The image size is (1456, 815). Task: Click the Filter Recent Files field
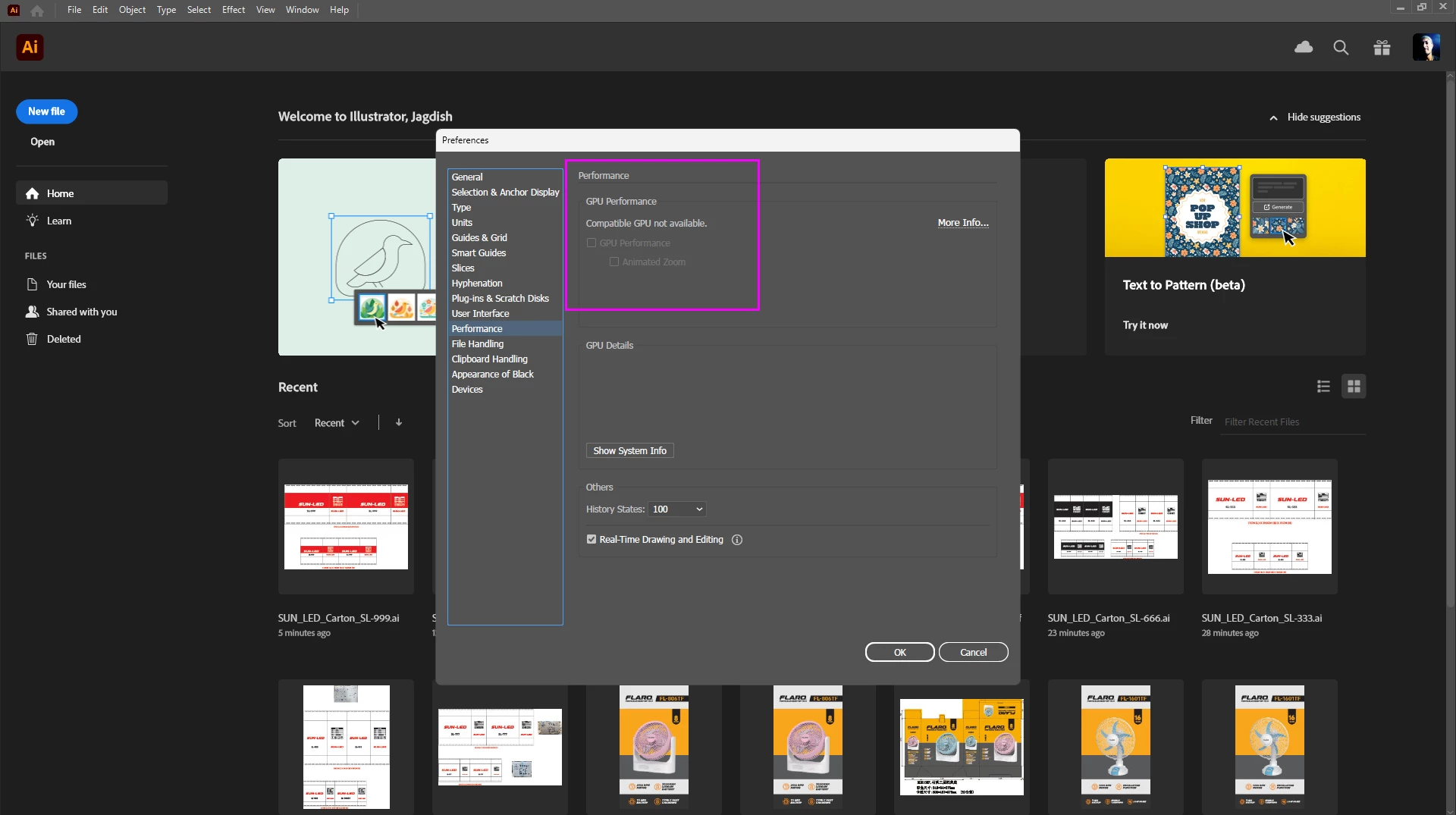(1294, 422)
